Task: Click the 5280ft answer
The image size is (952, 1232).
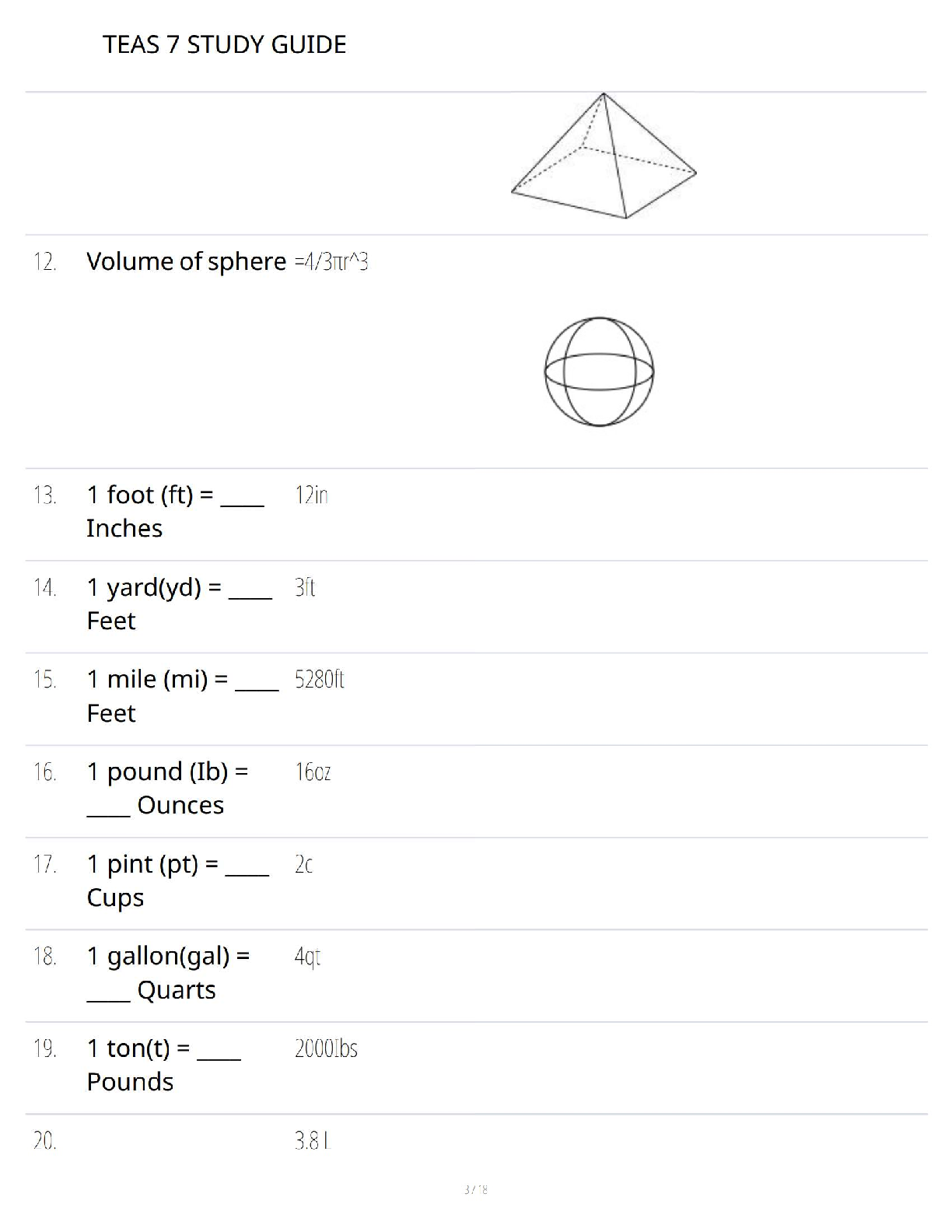Action: click(319, 680)
